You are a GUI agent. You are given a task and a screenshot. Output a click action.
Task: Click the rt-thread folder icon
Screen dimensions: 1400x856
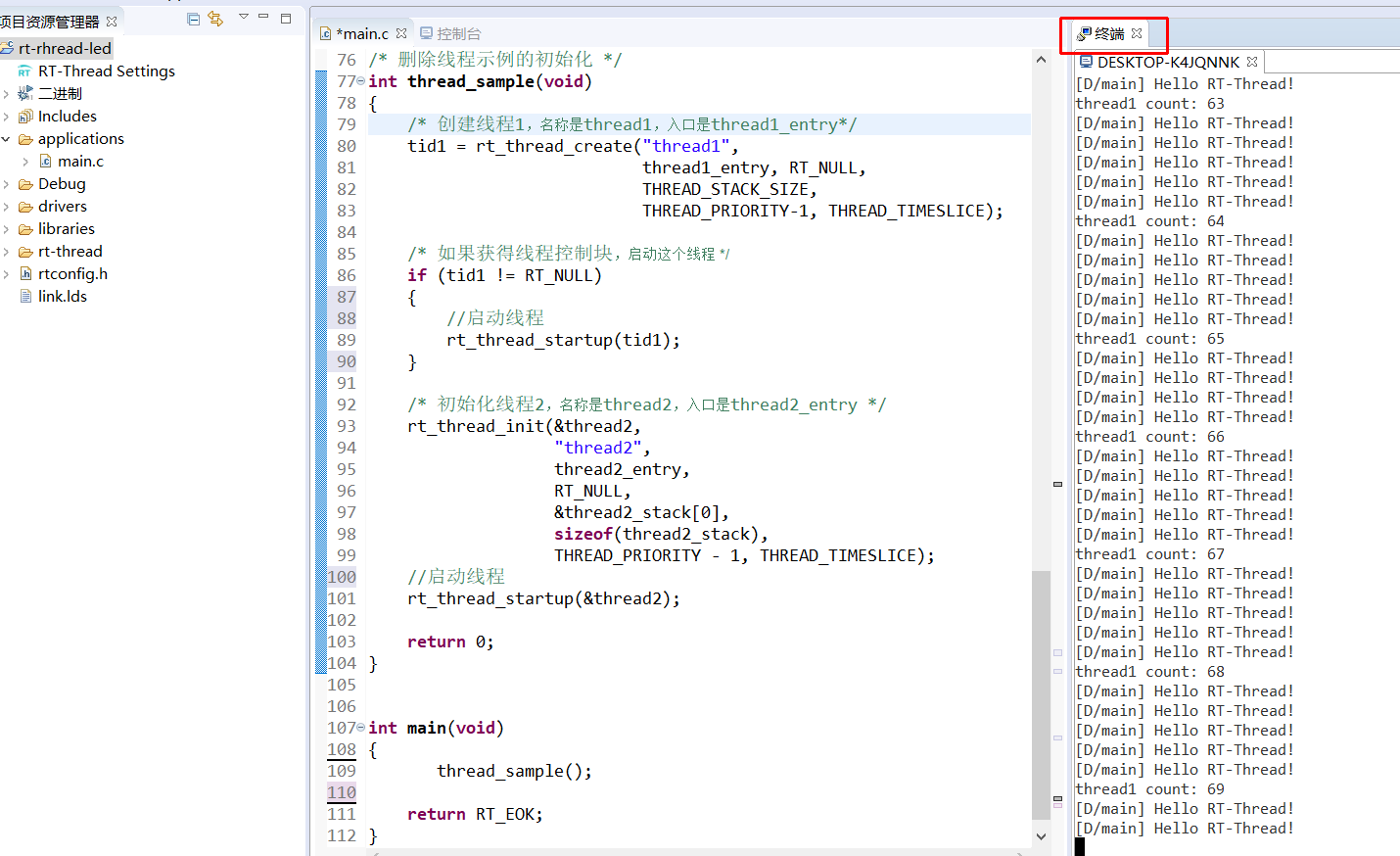pos(25,252)
